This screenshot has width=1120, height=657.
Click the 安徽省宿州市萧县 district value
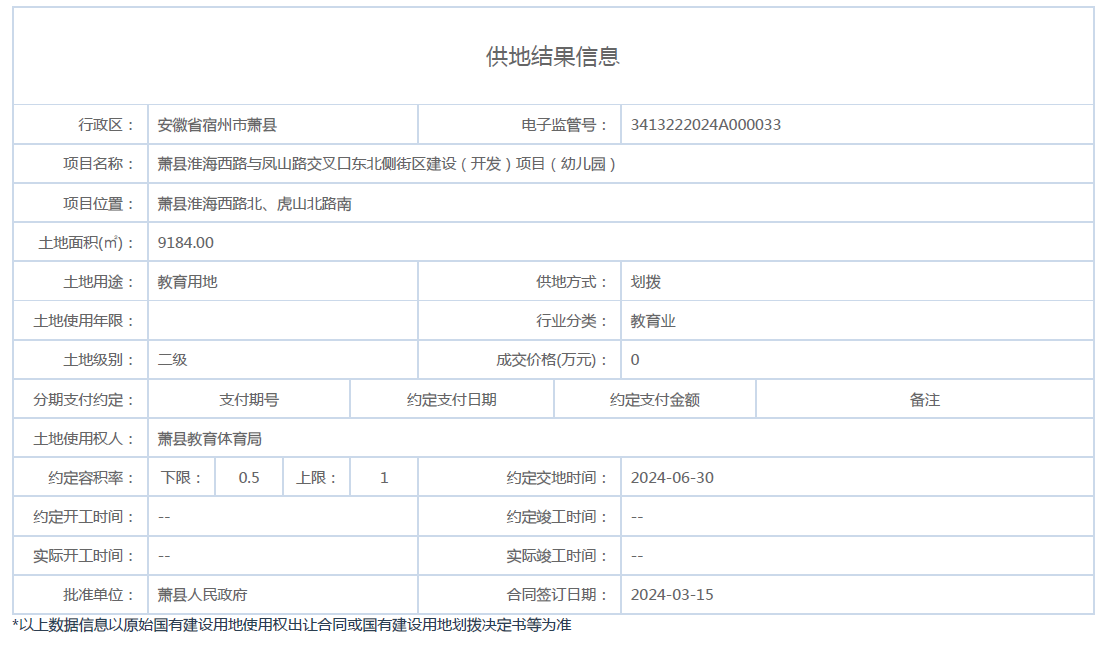pyautogui.click(x=217, y=125)
